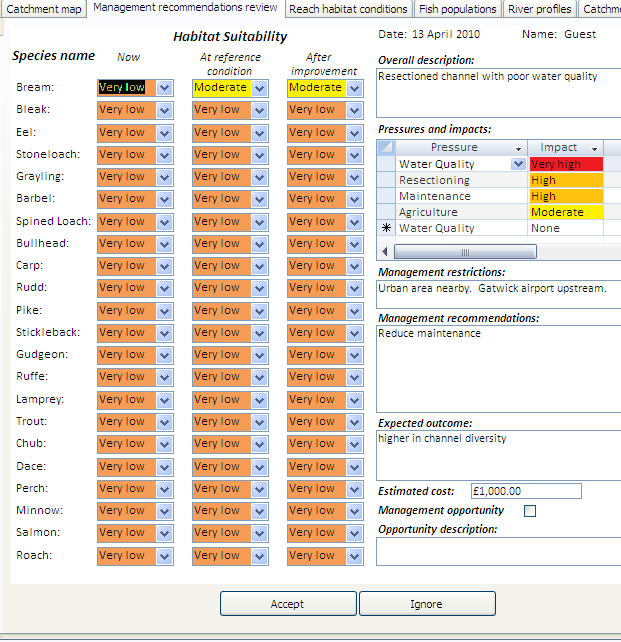Open Rudd After improvement dropdown
The width and height of the screenshot is (621, 642).
pos(355,288)
